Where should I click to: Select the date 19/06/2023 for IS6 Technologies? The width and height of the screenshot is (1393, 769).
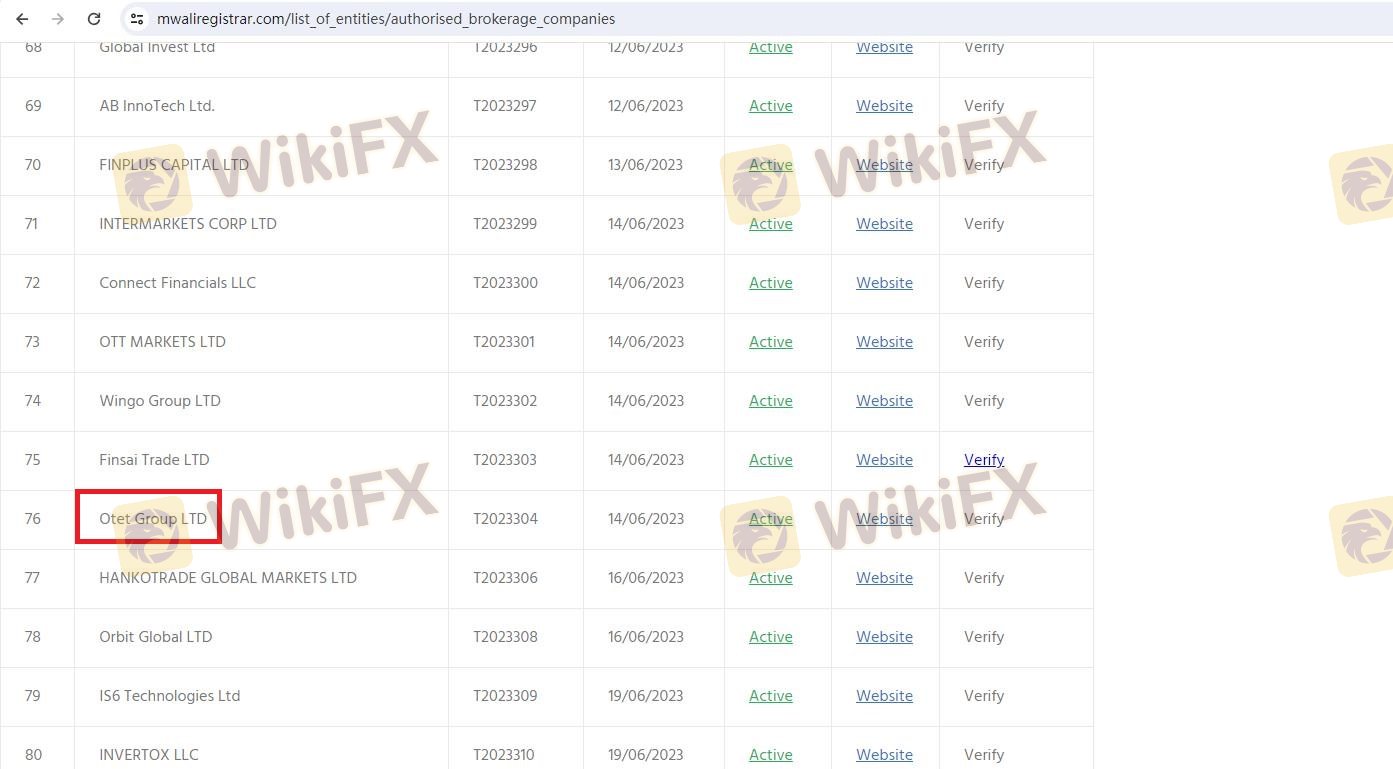coord(646,696)
